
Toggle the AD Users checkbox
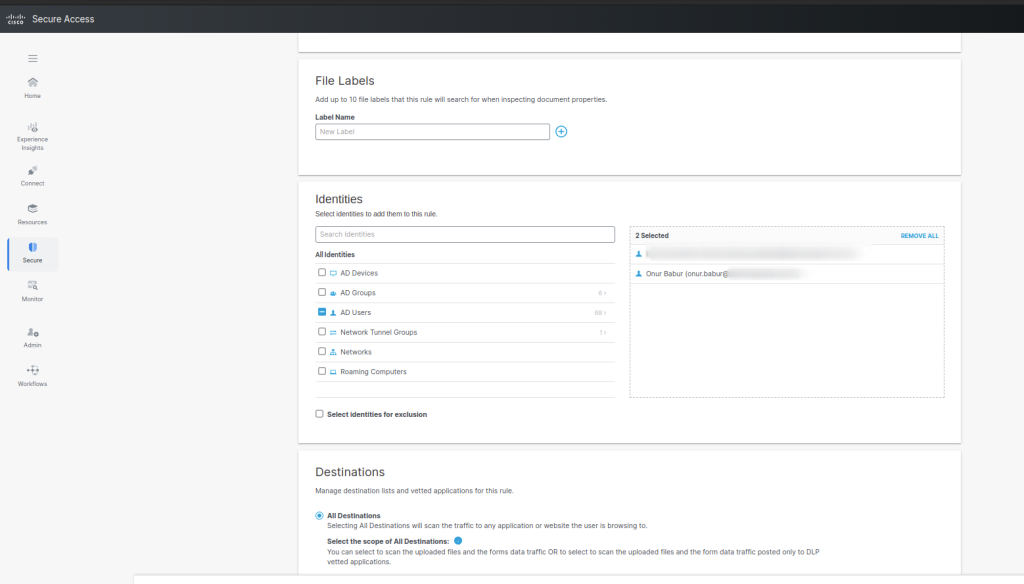321,312
